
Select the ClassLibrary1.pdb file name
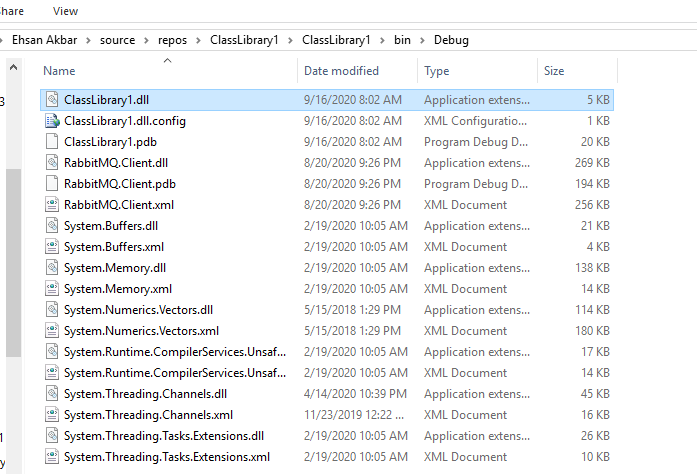point(110,141)
